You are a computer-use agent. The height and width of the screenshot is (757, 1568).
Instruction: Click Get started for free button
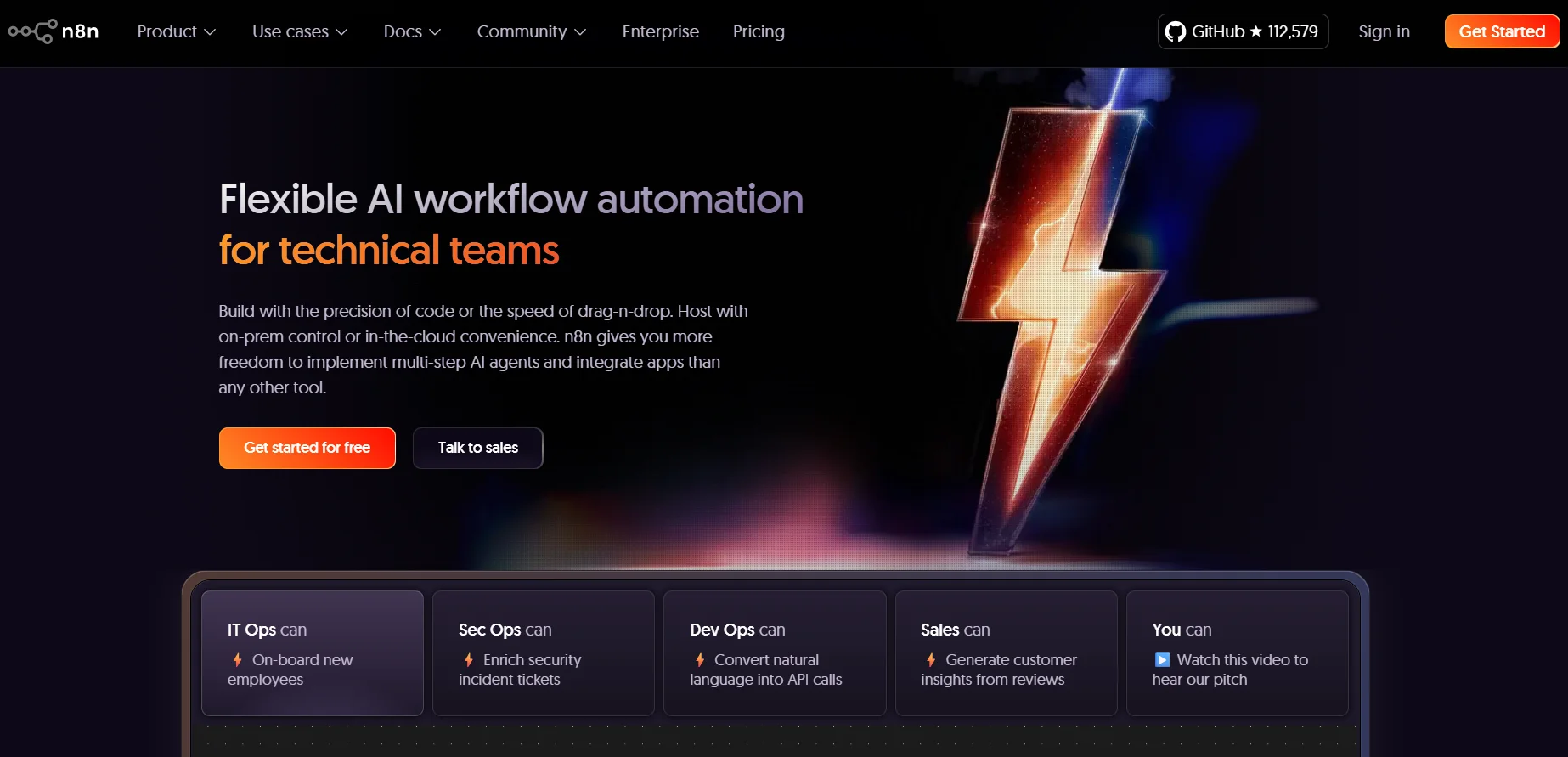pos(307,448)
